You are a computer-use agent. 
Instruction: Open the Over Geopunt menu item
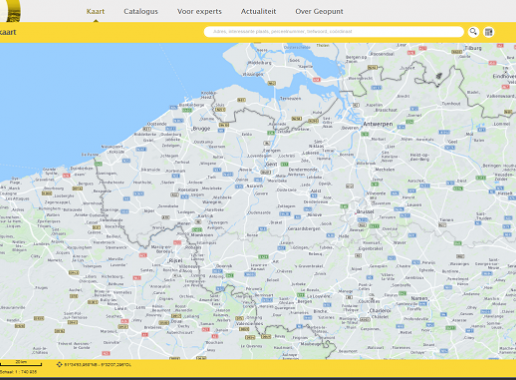click(x=319, y=11)
